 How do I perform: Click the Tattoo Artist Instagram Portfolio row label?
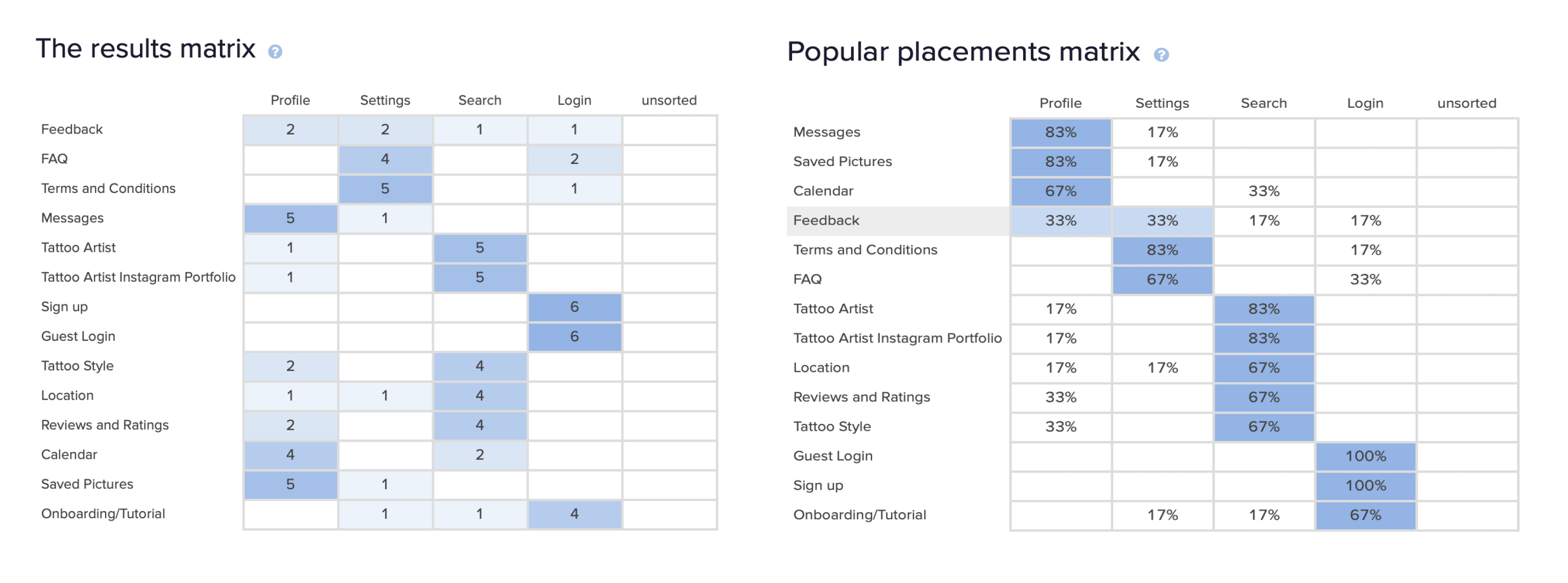[x=138, y=277]
